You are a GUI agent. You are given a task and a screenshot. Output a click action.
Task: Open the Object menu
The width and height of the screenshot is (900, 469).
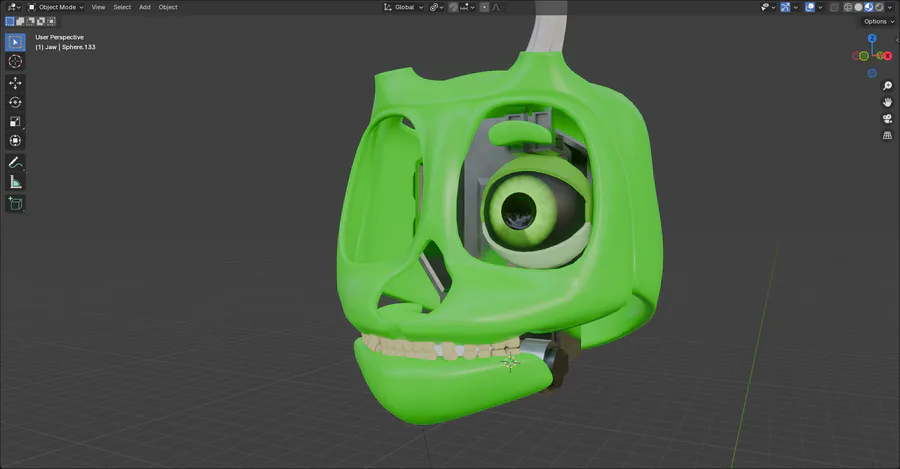[168, 7]
